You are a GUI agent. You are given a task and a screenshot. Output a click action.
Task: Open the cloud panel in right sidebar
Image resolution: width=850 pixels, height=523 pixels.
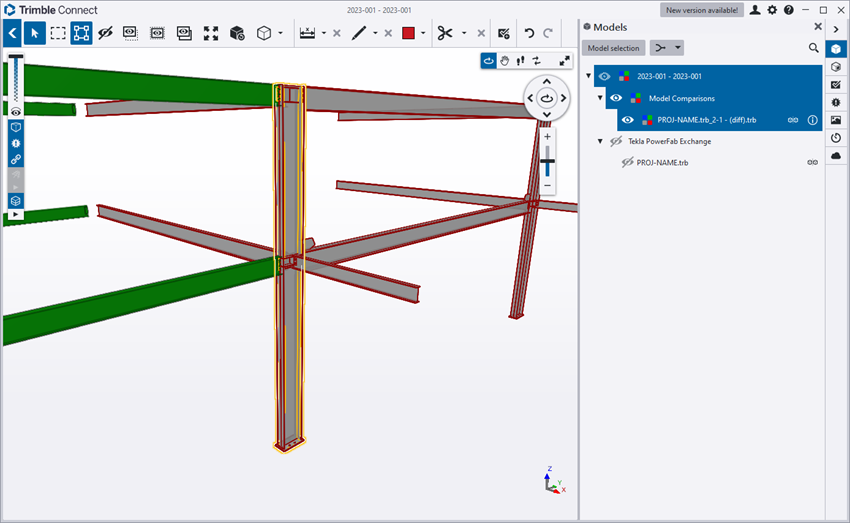click(x=836, y=155)
